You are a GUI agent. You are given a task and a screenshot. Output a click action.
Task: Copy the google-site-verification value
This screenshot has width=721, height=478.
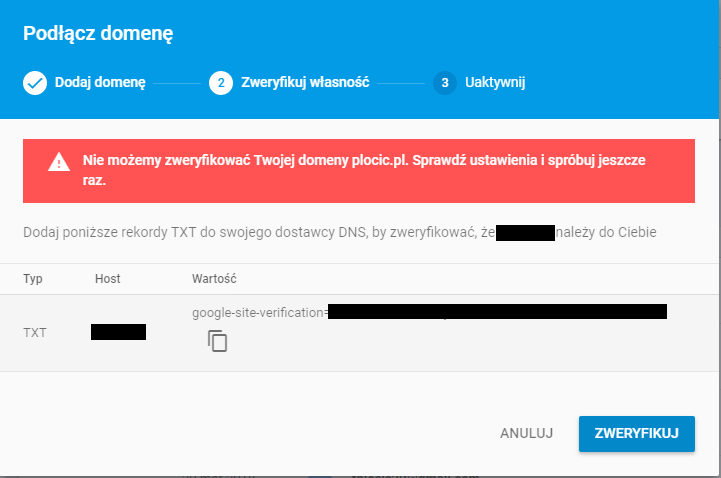coord(217,341)
